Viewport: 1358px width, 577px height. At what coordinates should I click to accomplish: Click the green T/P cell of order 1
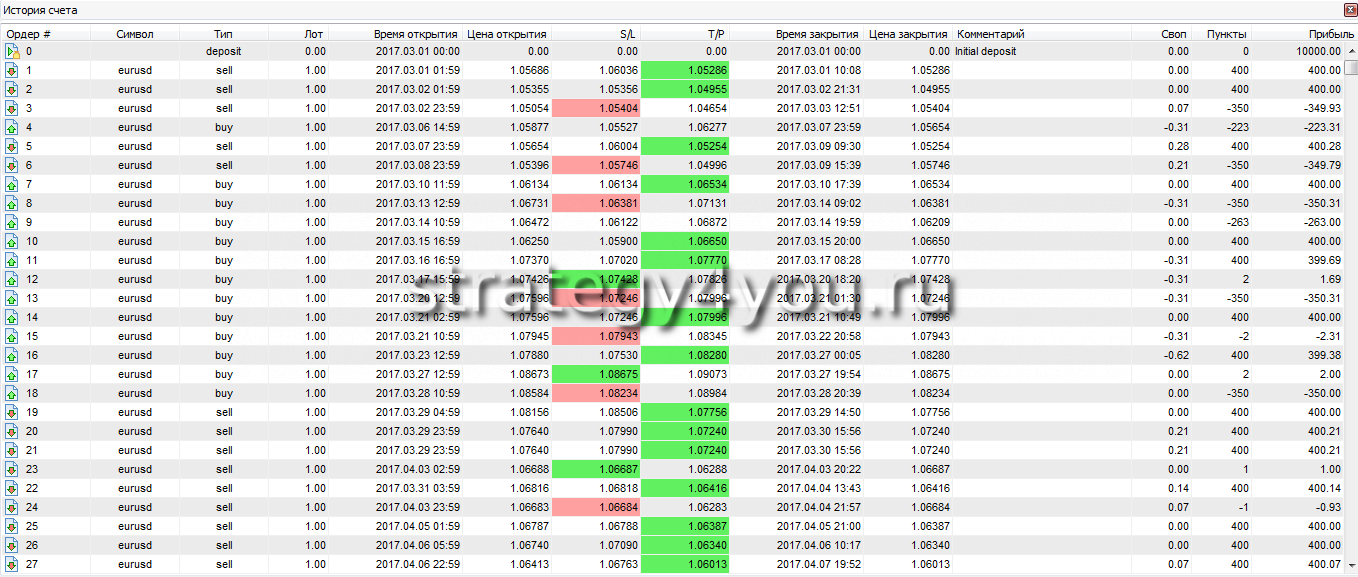(x=685, y=70)
